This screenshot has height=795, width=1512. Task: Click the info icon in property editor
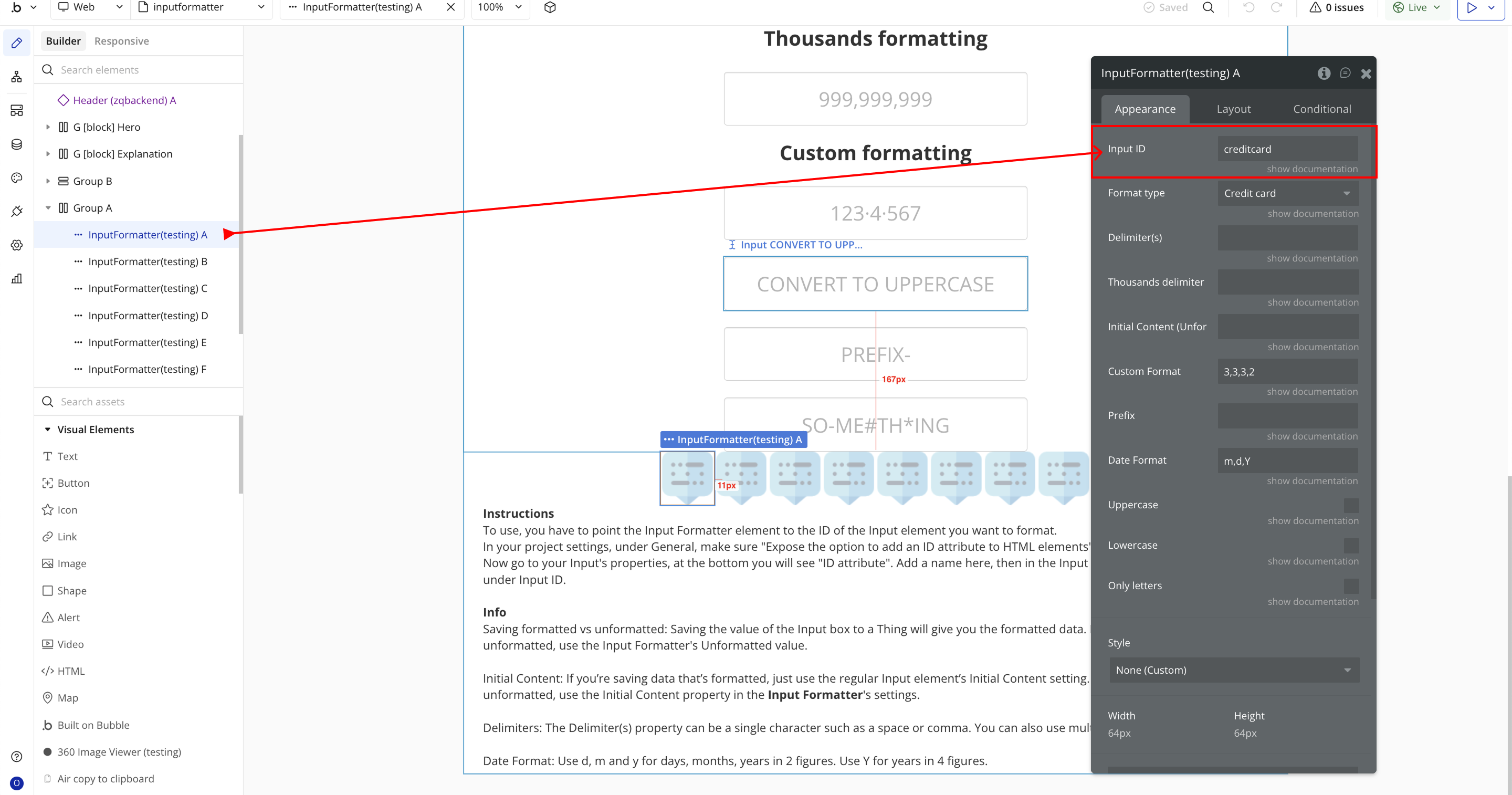coord(1324,74)
